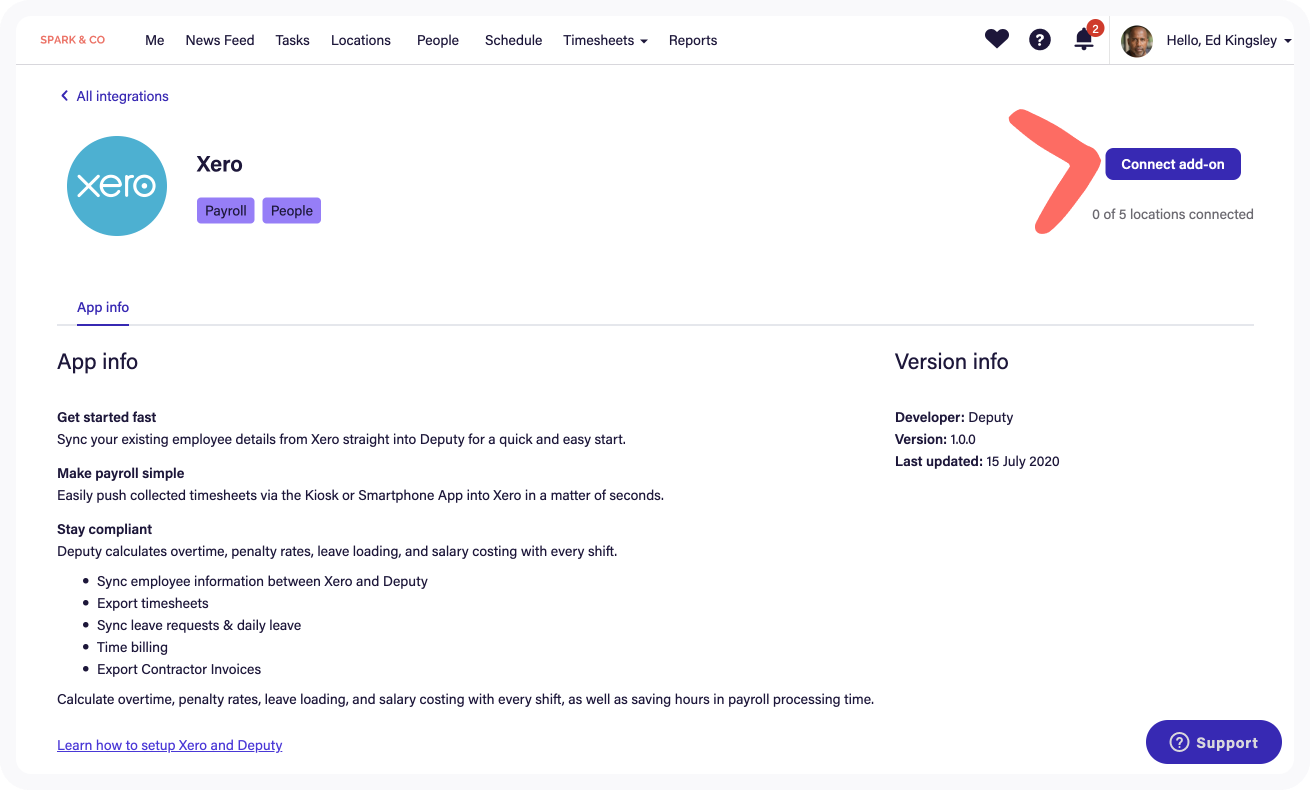Click the Connect add-on button
This screenshot has height=790, width=1310.
(1172, 164)
